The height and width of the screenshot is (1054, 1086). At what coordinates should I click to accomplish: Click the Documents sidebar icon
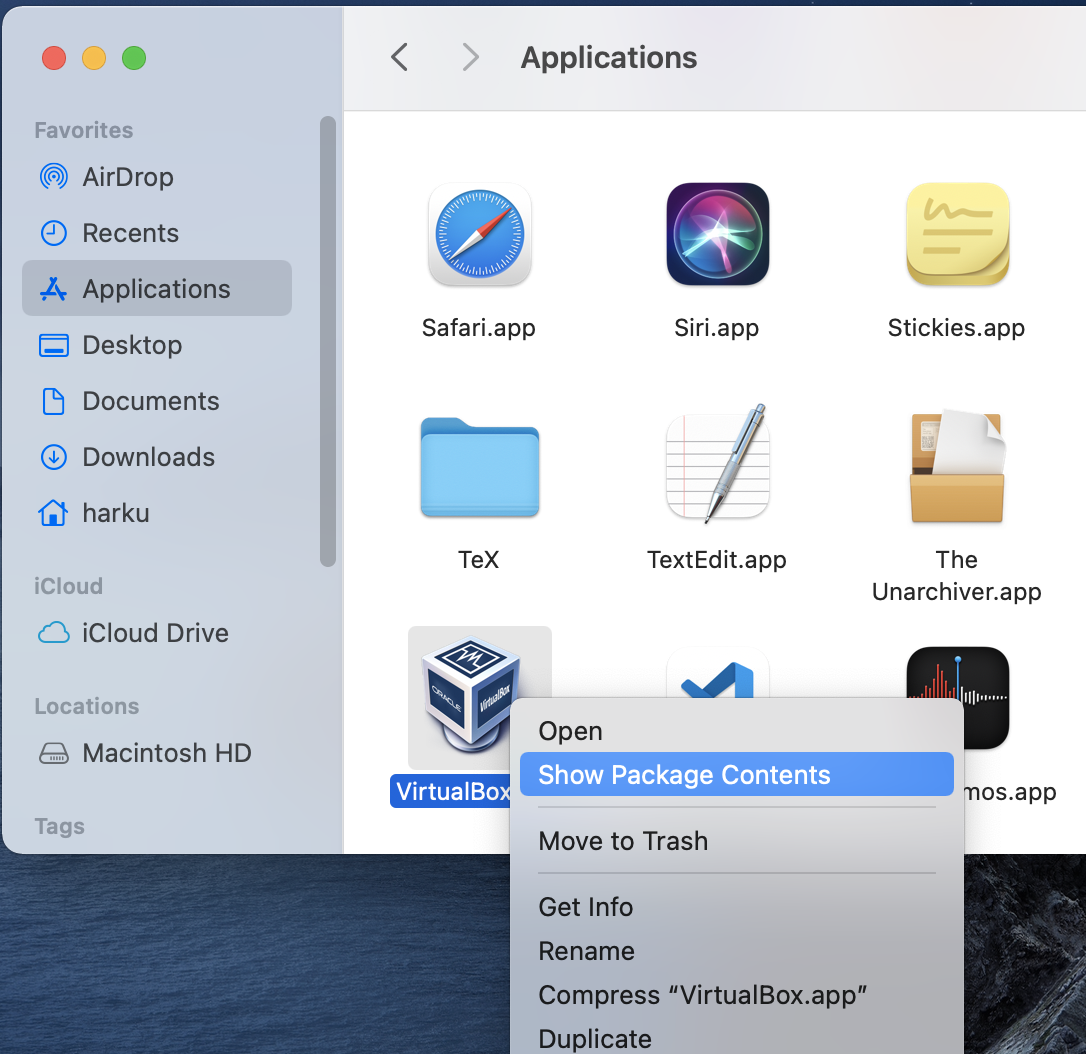click(53, 401)
